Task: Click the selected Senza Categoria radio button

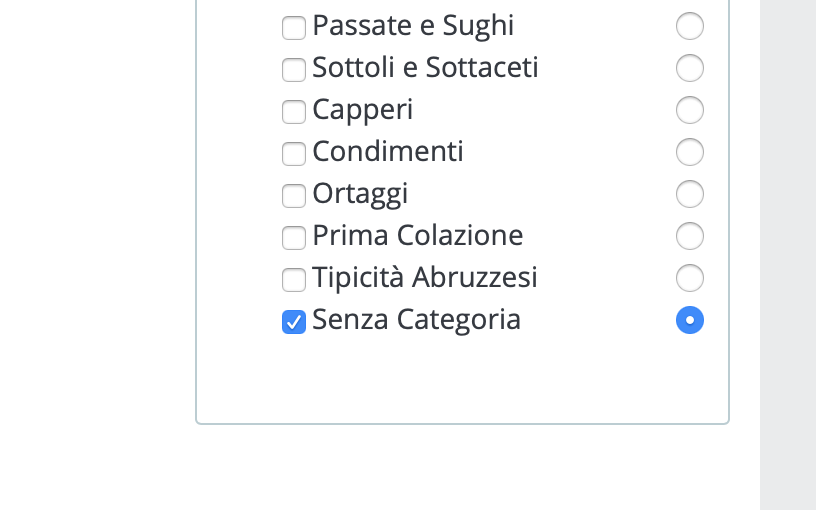Action: pos(690,320)
